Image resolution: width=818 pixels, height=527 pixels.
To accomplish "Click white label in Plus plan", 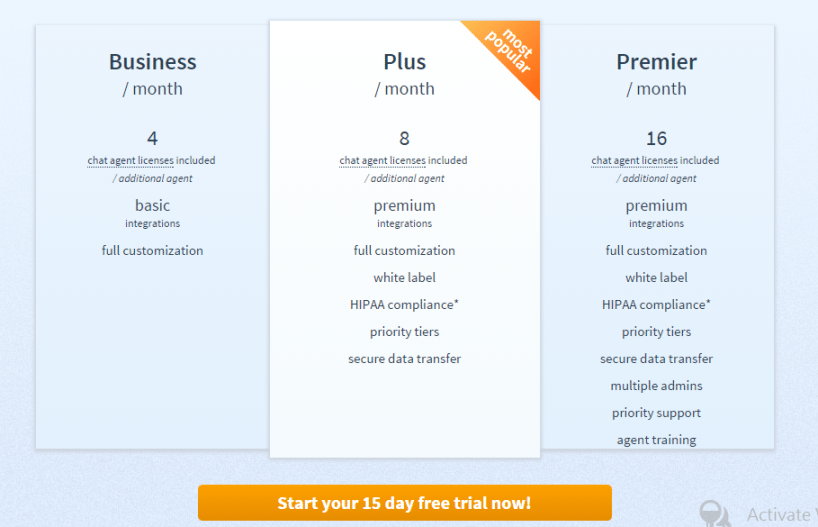I will (404, 278).
